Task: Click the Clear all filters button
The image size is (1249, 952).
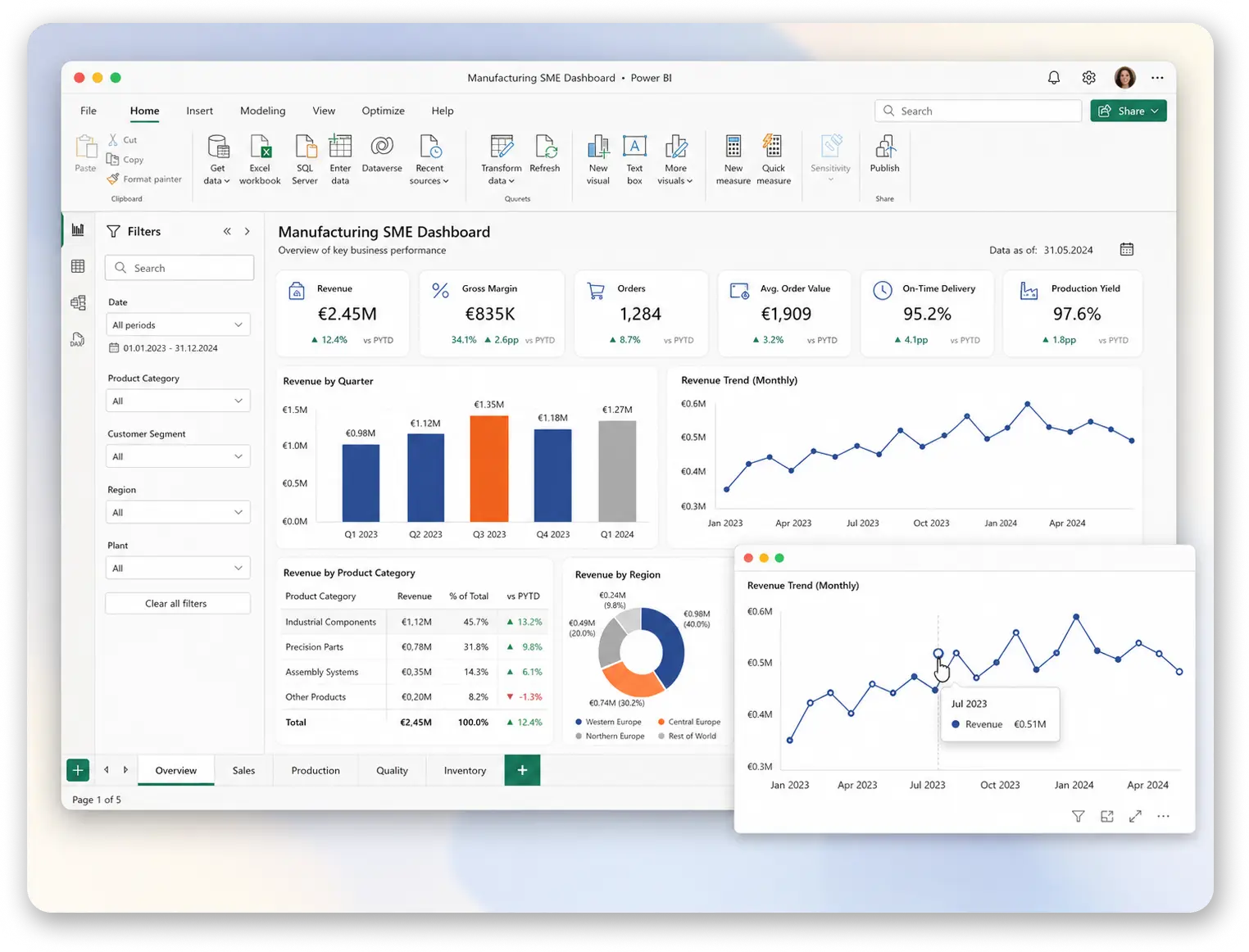Action: [x=178, y=603]
